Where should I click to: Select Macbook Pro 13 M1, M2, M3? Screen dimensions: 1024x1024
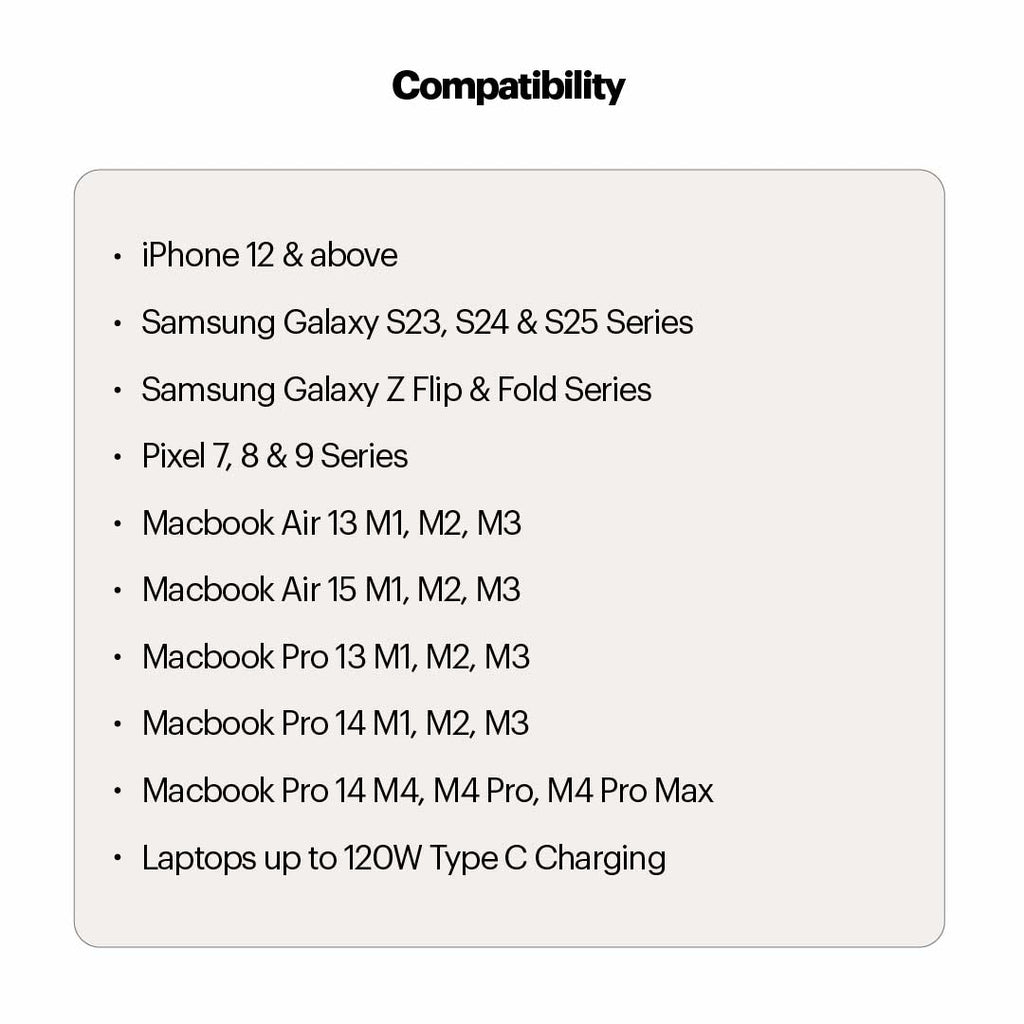tap(335, 657)
